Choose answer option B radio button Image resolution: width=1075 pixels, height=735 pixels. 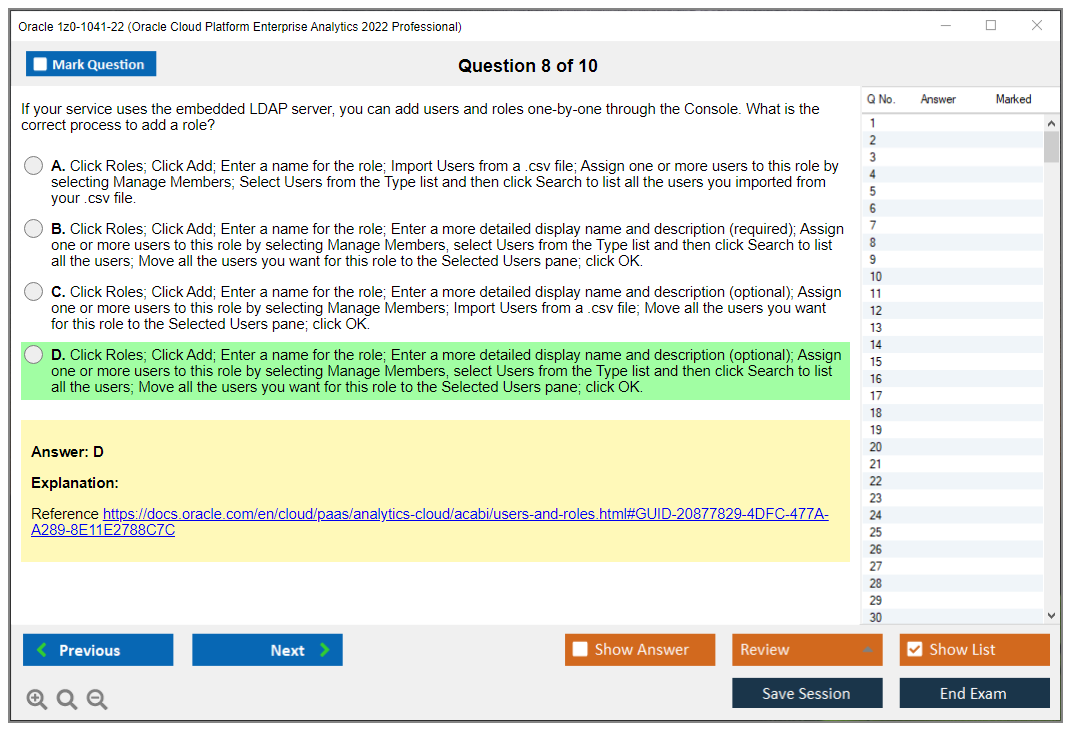point(34,229)
